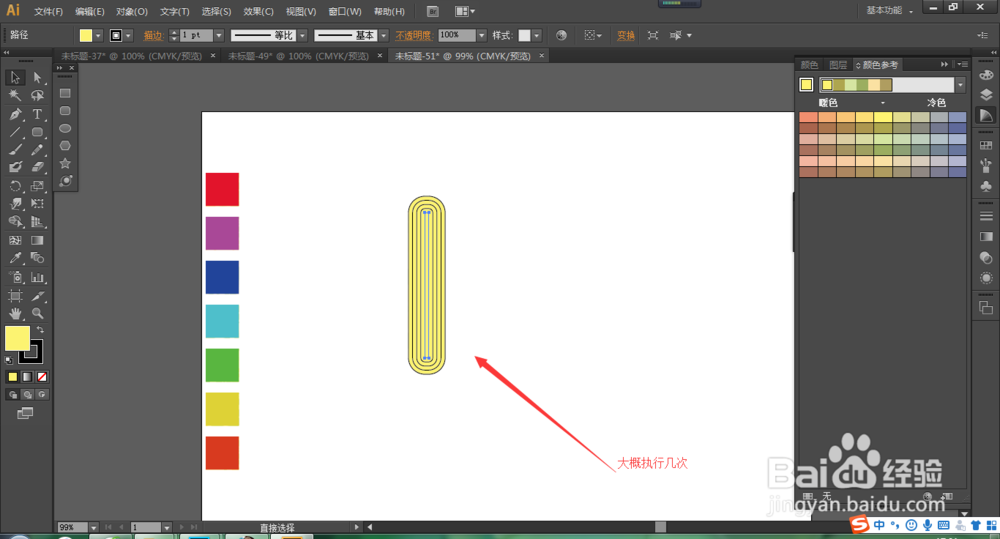
Task: Open Recolor Artwork from the control bar
Action: pos(561,36)
